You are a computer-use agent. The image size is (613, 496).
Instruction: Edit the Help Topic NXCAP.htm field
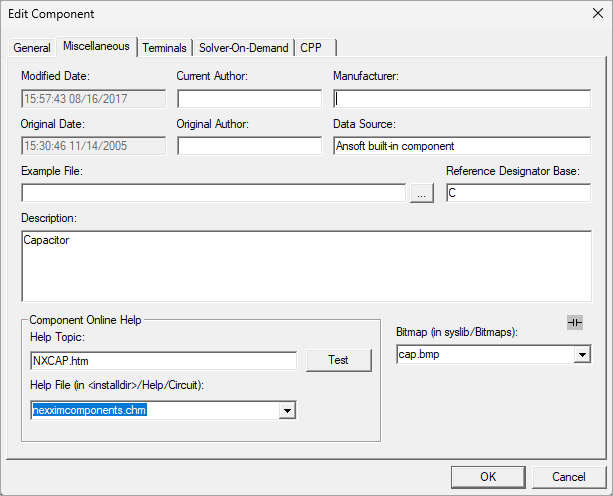[163, 360]
